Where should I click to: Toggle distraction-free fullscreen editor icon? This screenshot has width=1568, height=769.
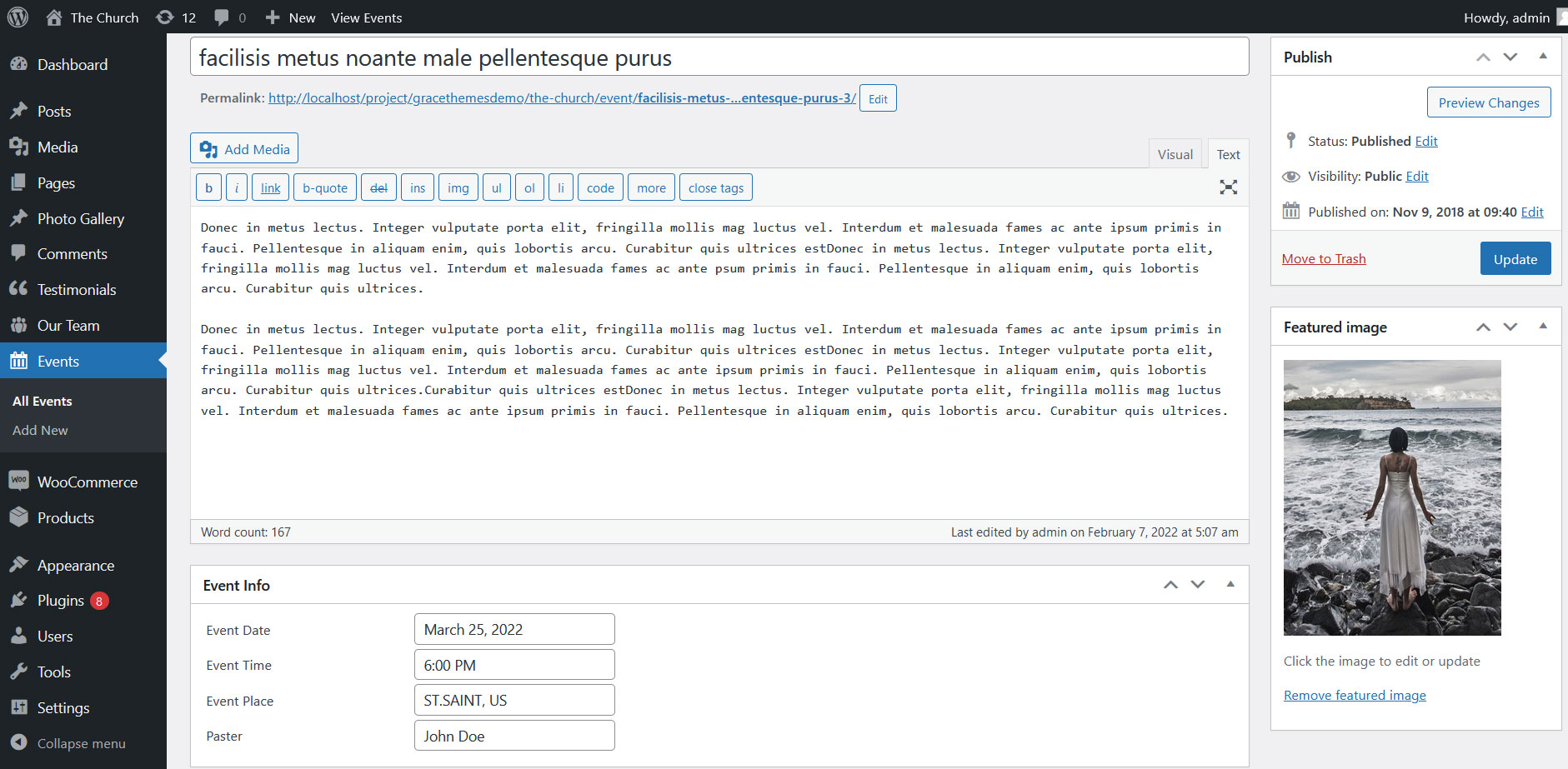tap(1228, 187)
